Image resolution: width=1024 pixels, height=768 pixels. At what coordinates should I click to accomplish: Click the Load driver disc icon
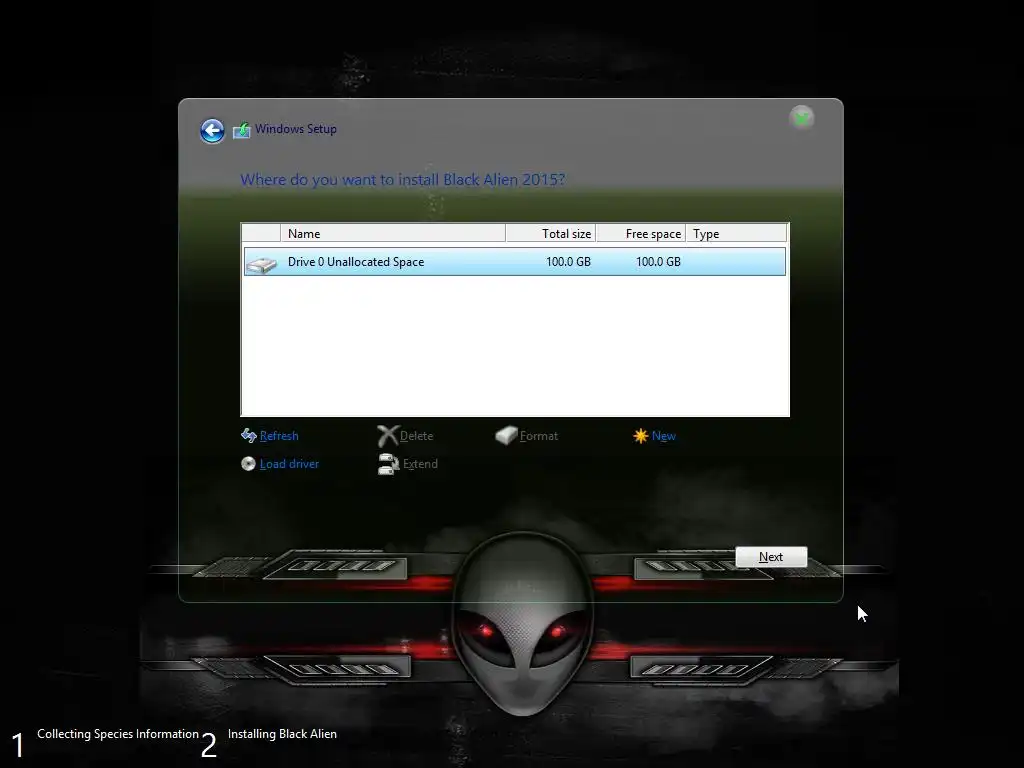tap(248, 464)
